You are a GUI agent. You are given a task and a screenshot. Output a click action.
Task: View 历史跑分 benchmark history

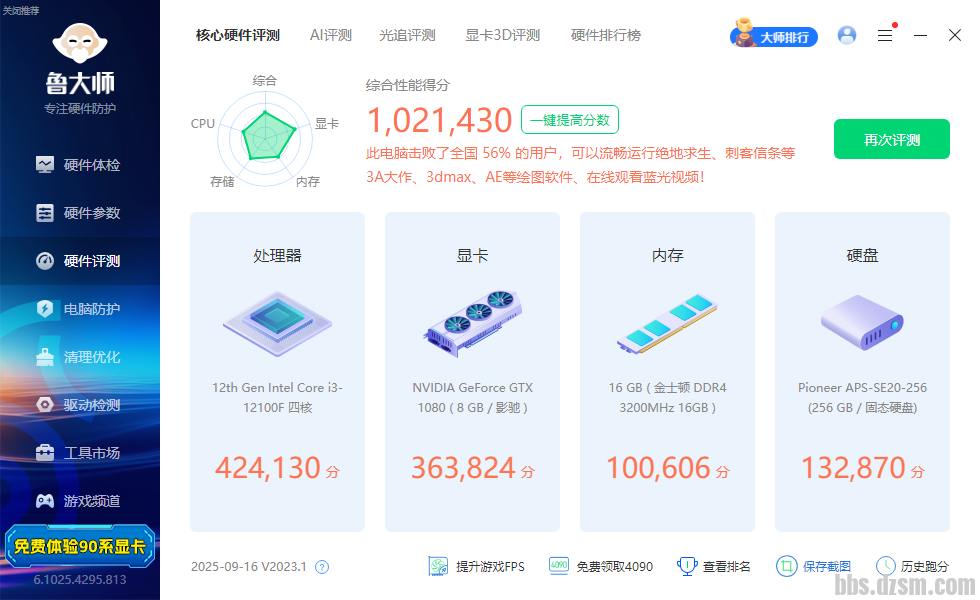[912, 566]
